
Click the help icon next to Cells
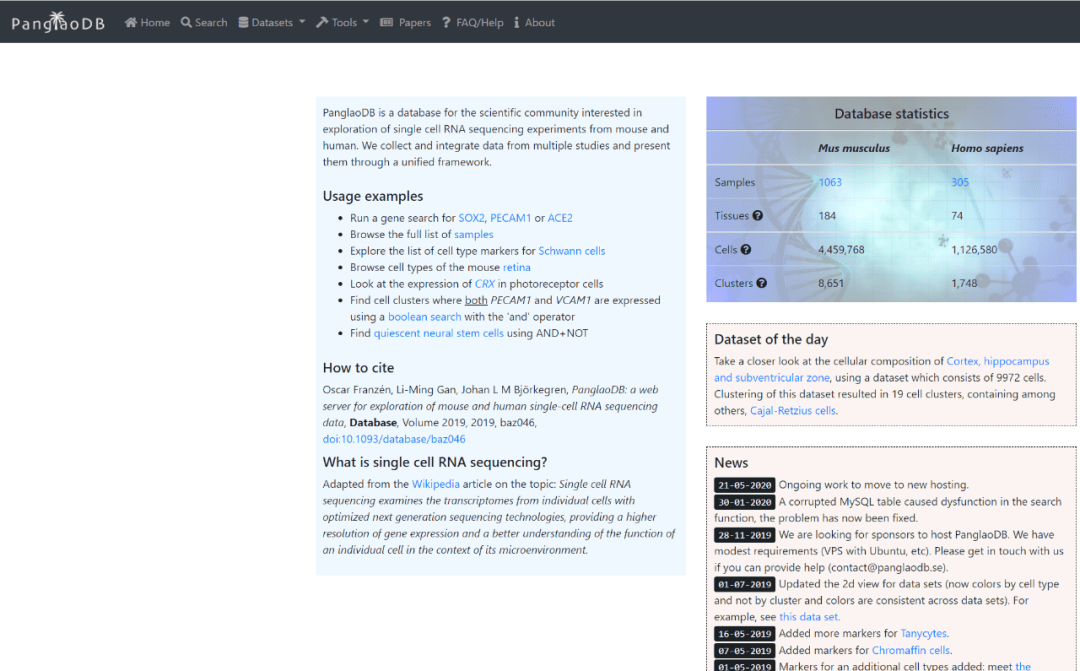(746, 250)
